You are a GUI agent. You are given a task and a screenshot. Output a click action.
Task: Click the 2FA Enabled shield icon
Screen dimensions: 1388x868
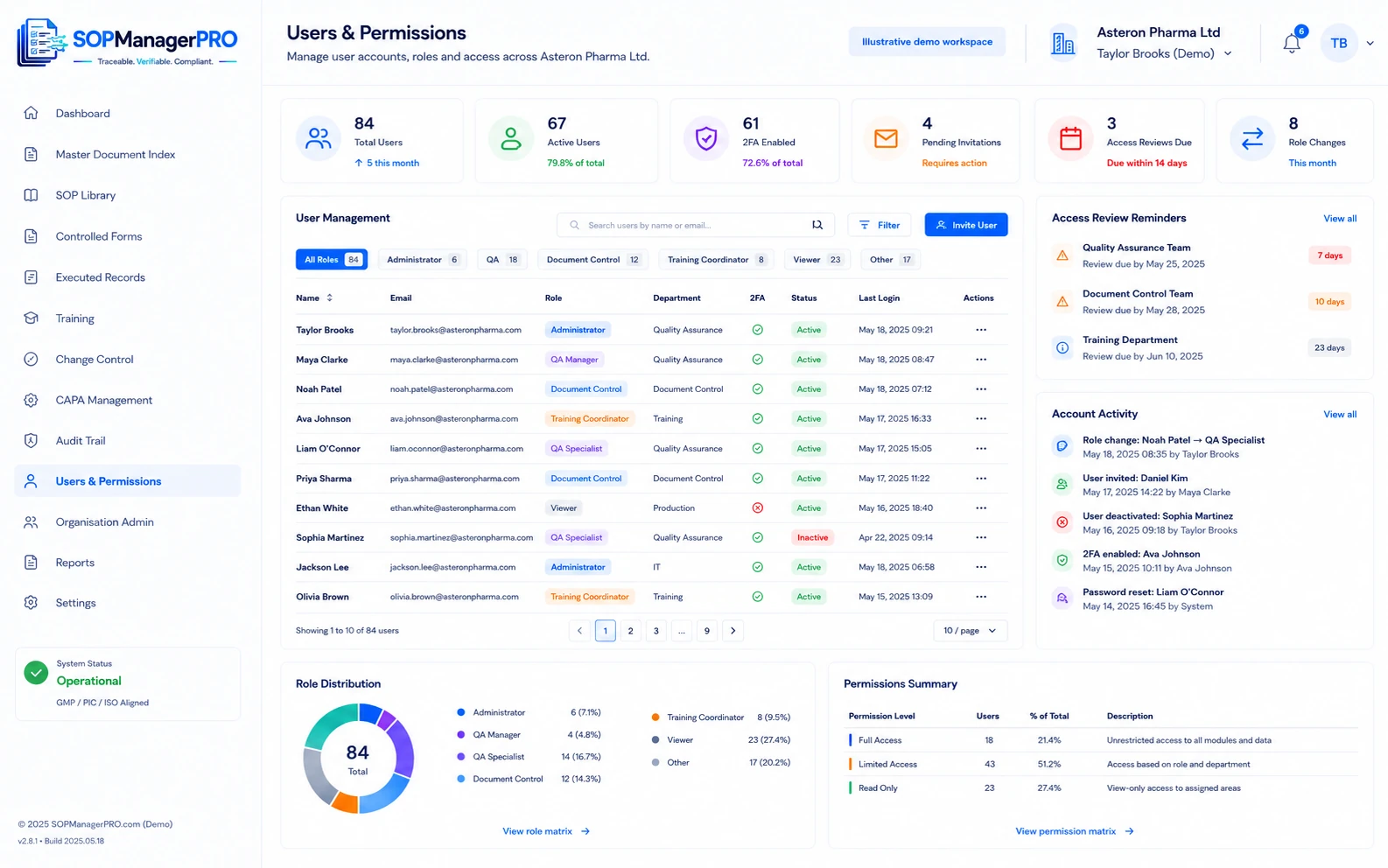tap(706, 139)
